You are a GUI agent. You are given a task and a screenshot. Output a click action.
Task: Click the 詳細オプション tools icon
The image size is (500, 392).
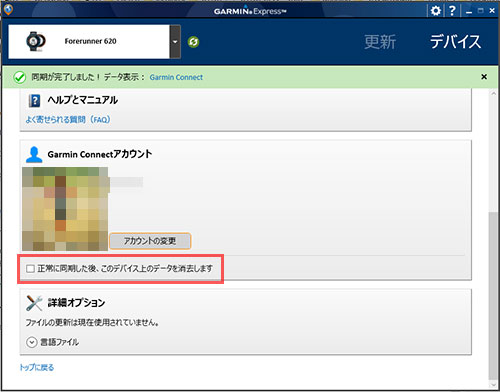[x=34, y=303]
